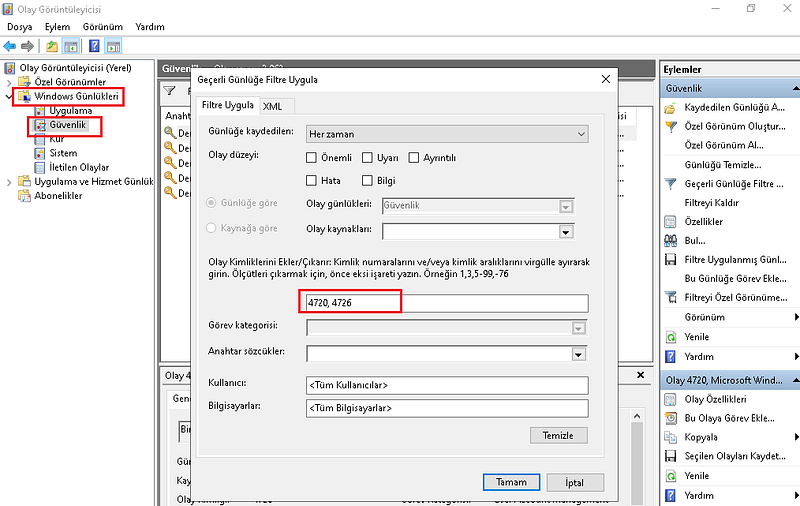Select the Günlüğe göre radio button
This screenshot has height=506, width=800.
point(211,203)
